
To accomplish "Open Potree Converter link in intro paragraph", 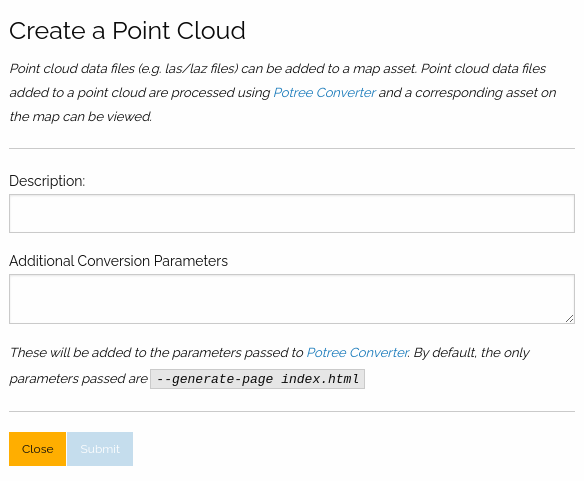I will click(324, 93).
